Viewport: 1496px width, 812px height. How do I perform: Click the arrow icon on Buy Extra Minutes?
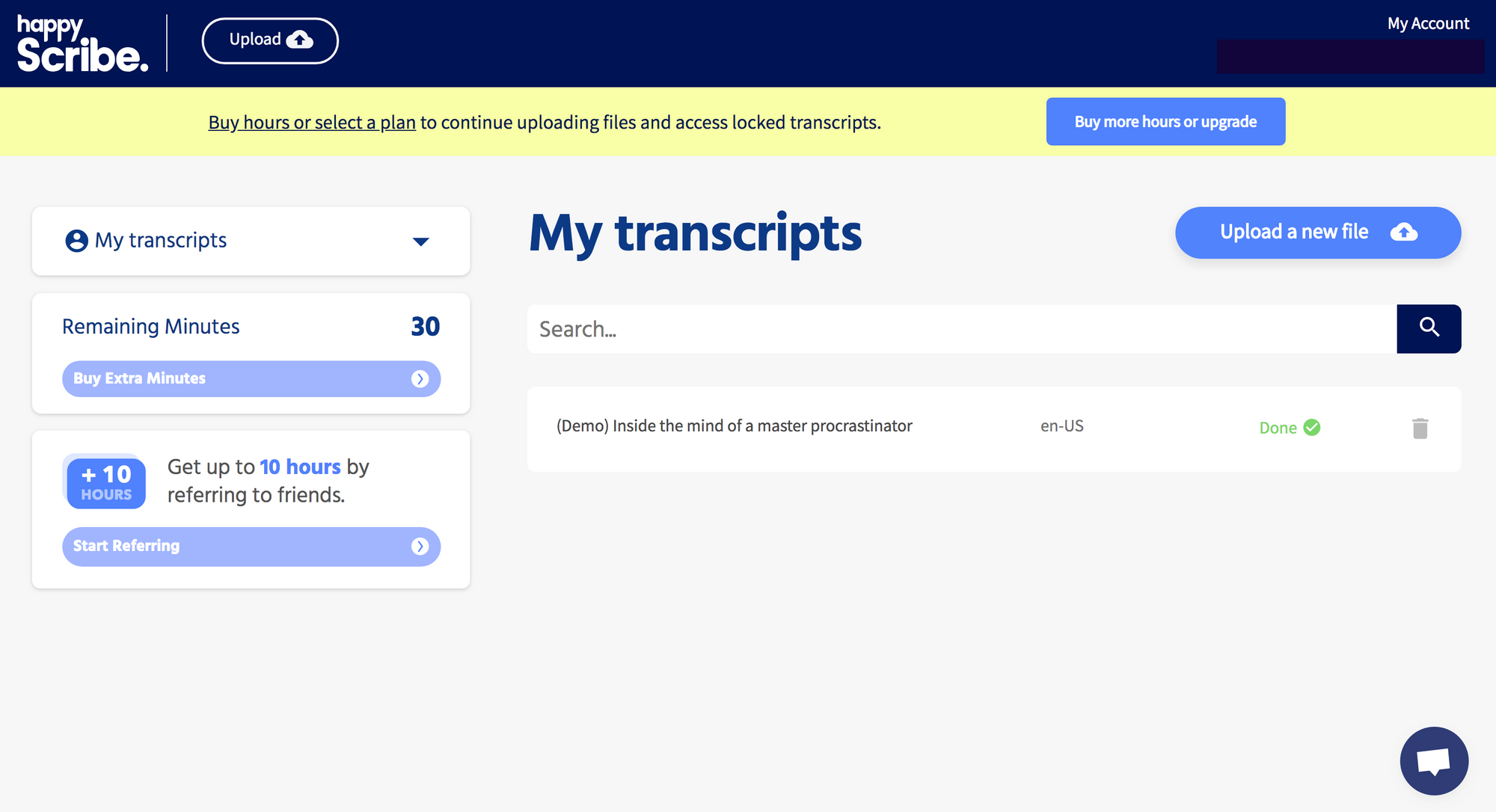point(420,379)
